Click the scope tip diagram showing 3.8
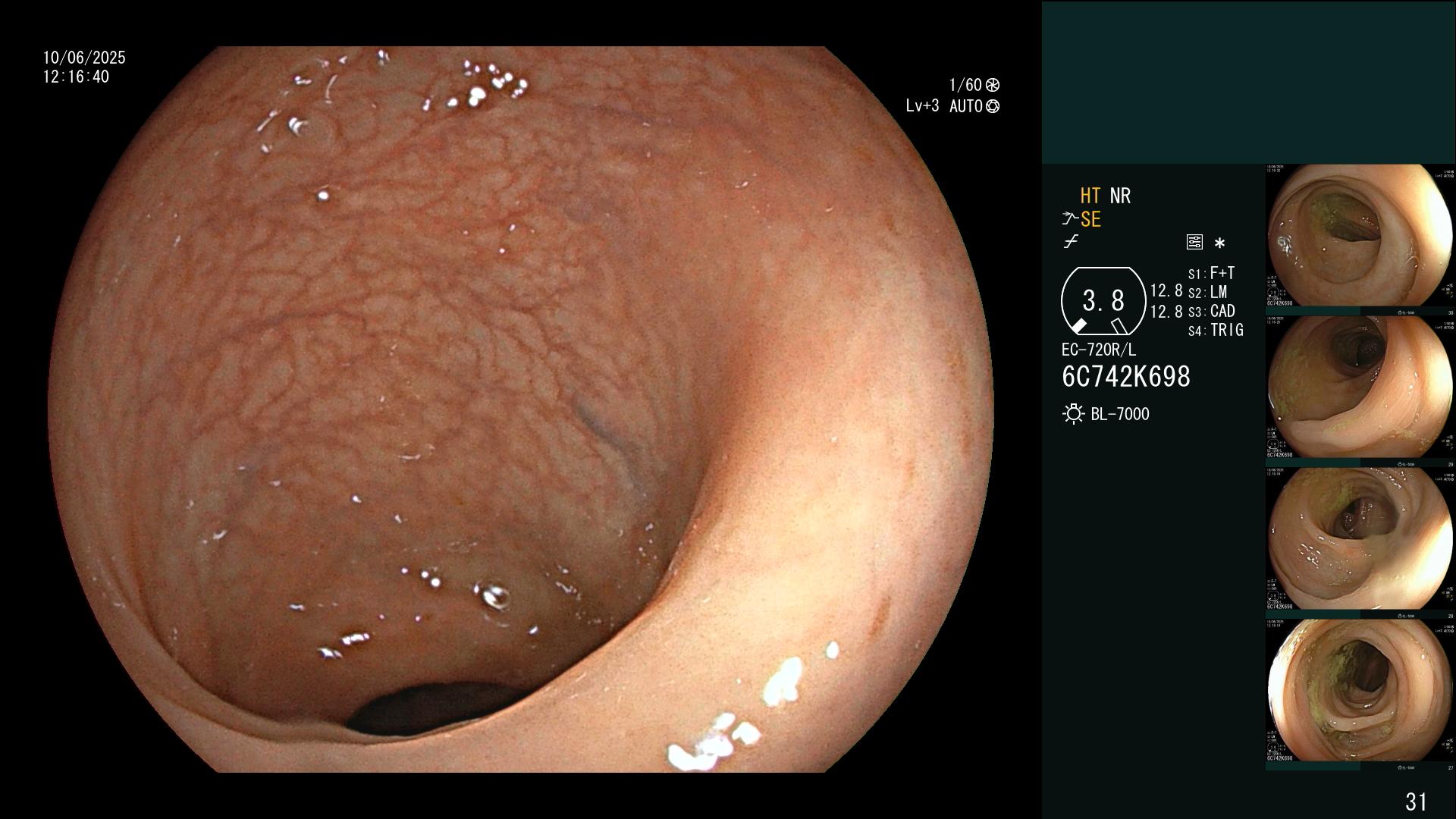The image size is (1456, 819). (1103, 301)
